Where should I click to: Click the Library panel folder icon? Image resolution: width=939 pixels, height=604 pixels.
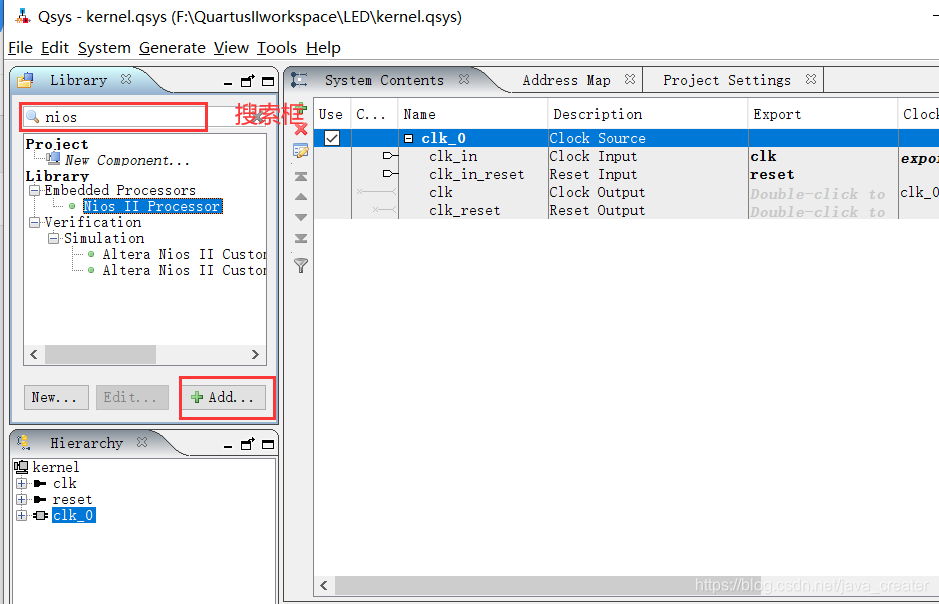click(25, 80)
